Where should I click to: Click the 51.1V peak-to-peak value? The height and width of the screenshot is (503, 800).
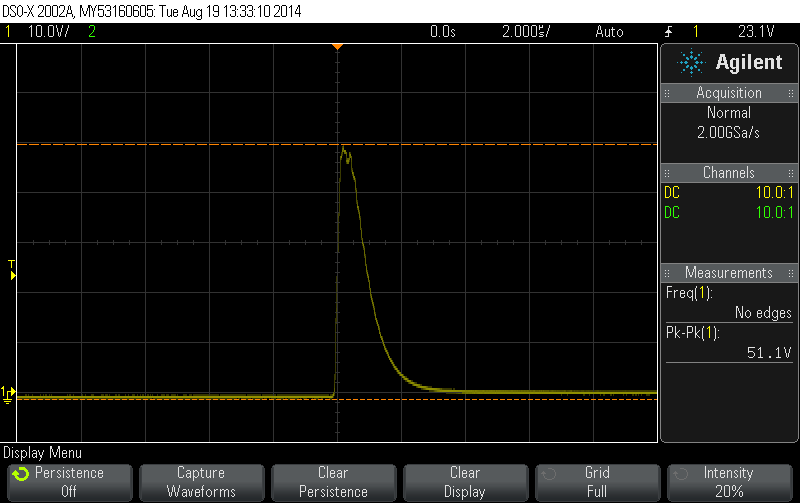click(x=769, y=353)
